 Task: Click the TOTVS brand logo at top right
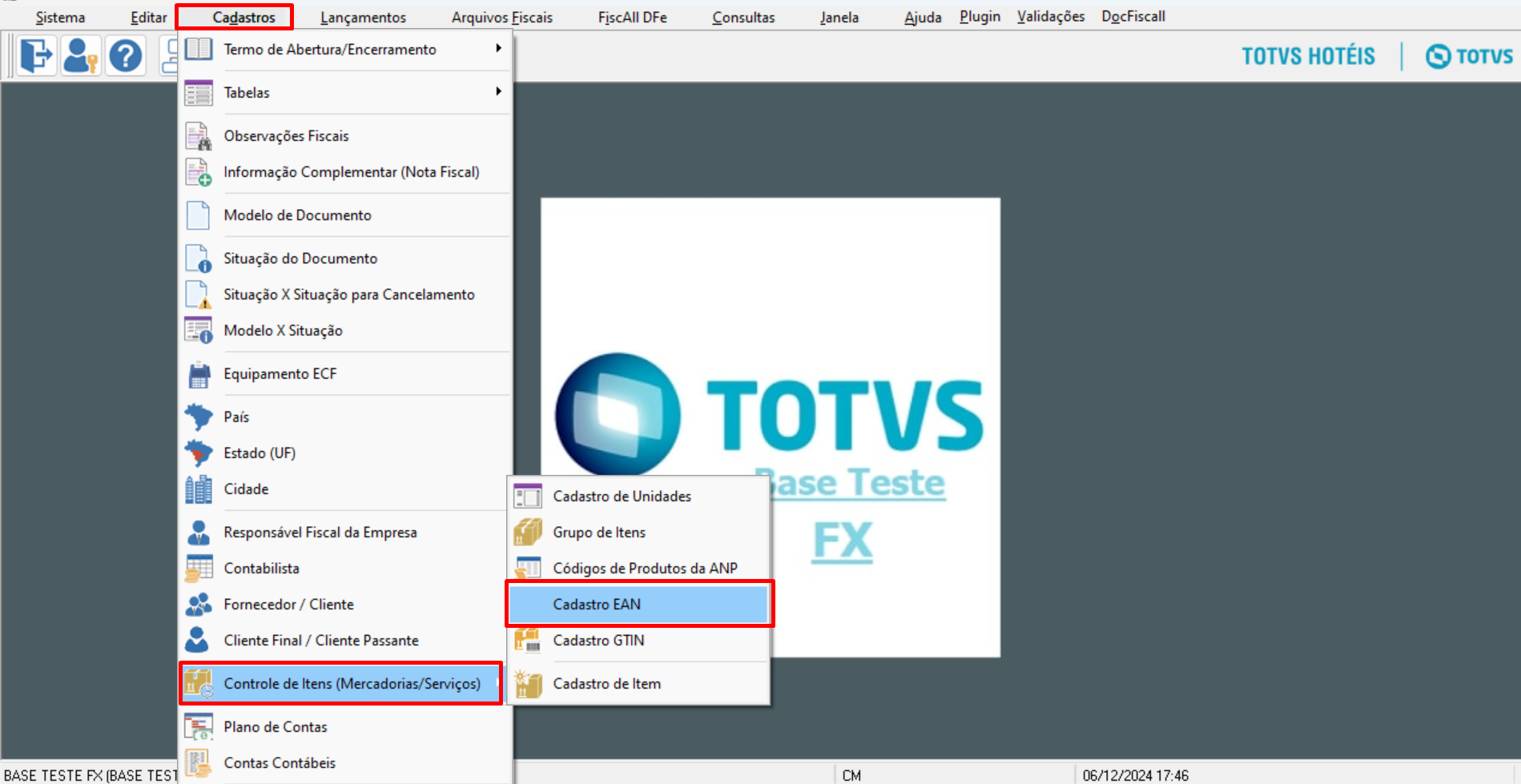pyautogui.click(x=1469, y=56)
